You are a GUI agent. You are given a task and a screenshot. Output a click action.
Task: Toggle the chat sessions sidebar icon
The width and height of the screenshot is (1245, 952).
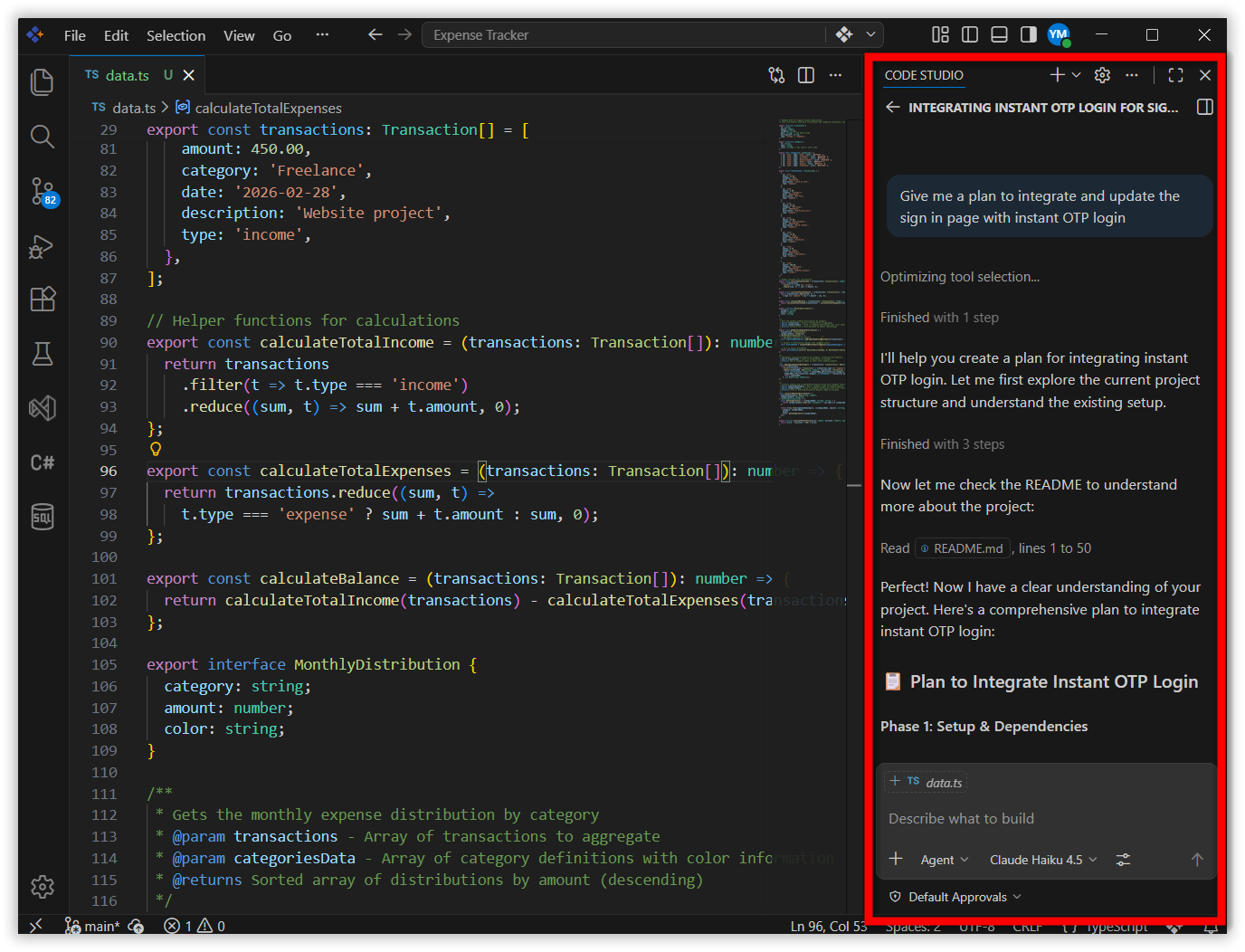[x=1204, y=107]
